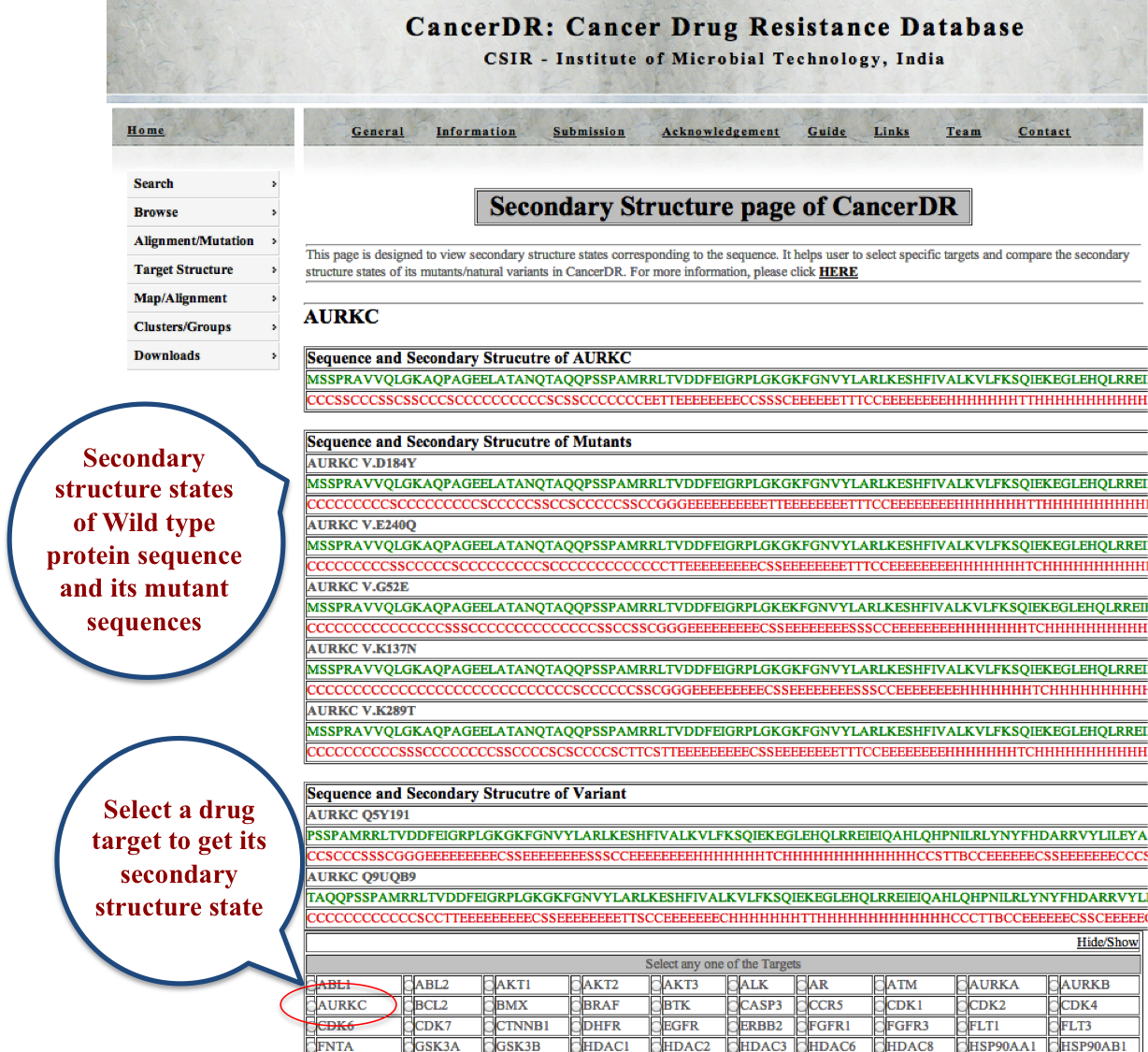Choose the HDAC1 target radio button
The width and height of the screenshot is (1148, 1052).
pos(576,1045)
